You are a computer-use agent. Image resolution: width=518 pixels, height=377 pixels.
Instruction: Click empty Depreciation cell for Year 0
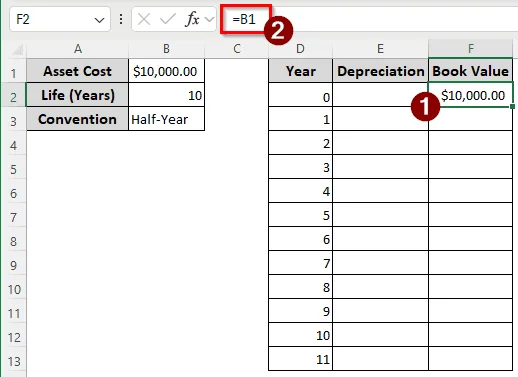point(380,95)
